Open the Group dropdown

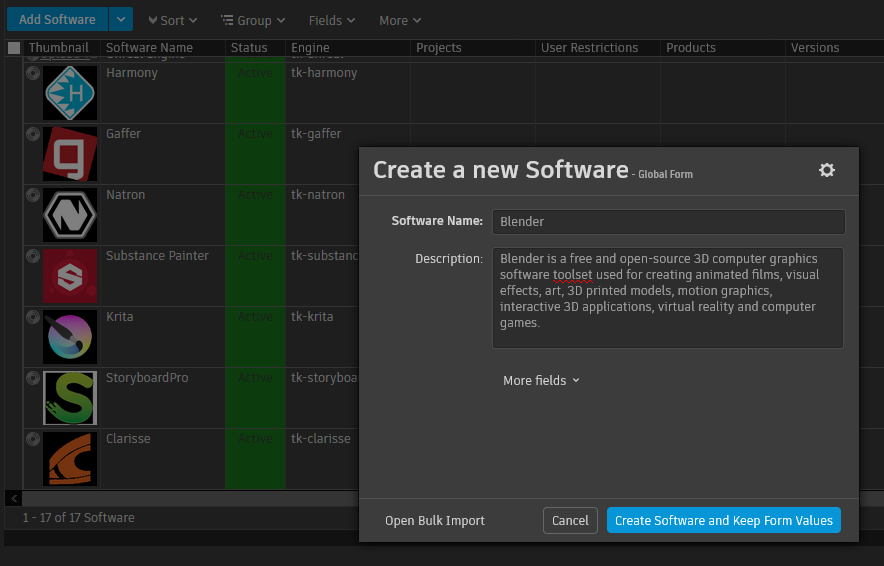(x=253, y=20)
